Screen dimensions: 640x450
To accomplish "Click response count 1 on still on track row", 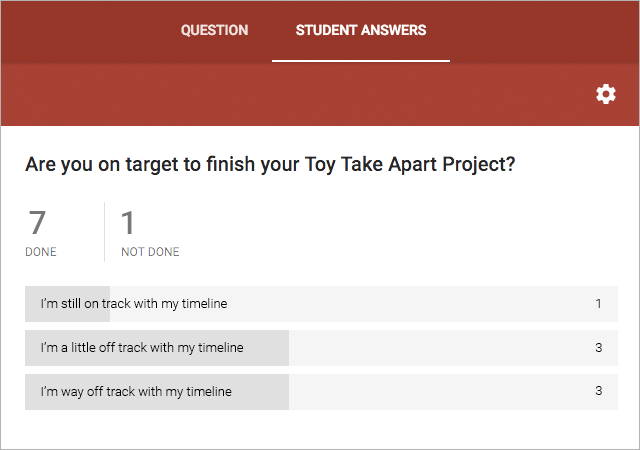I will [598, 303].
